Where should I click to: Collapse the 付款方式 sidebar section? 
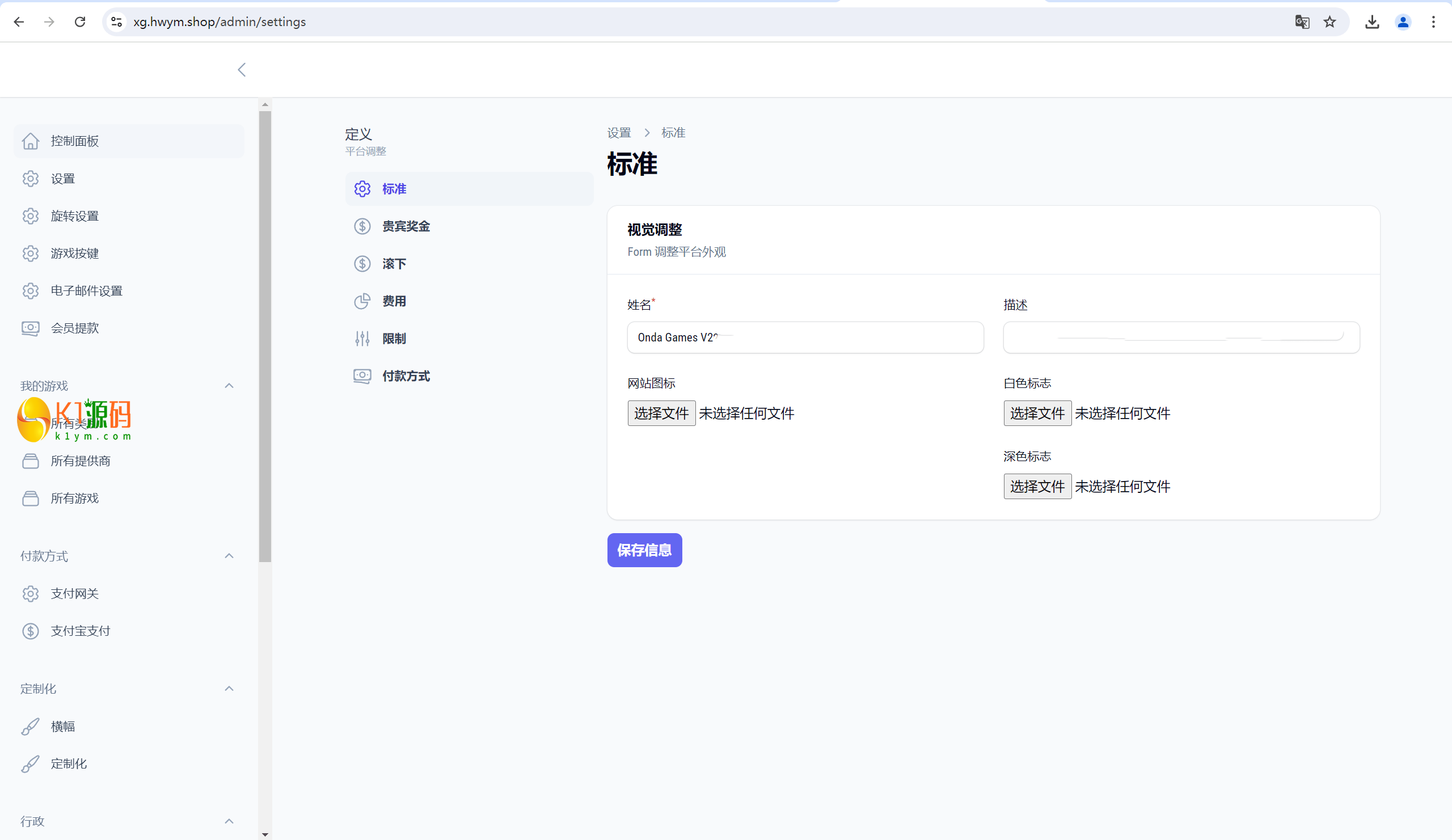(x=229, y=556)
